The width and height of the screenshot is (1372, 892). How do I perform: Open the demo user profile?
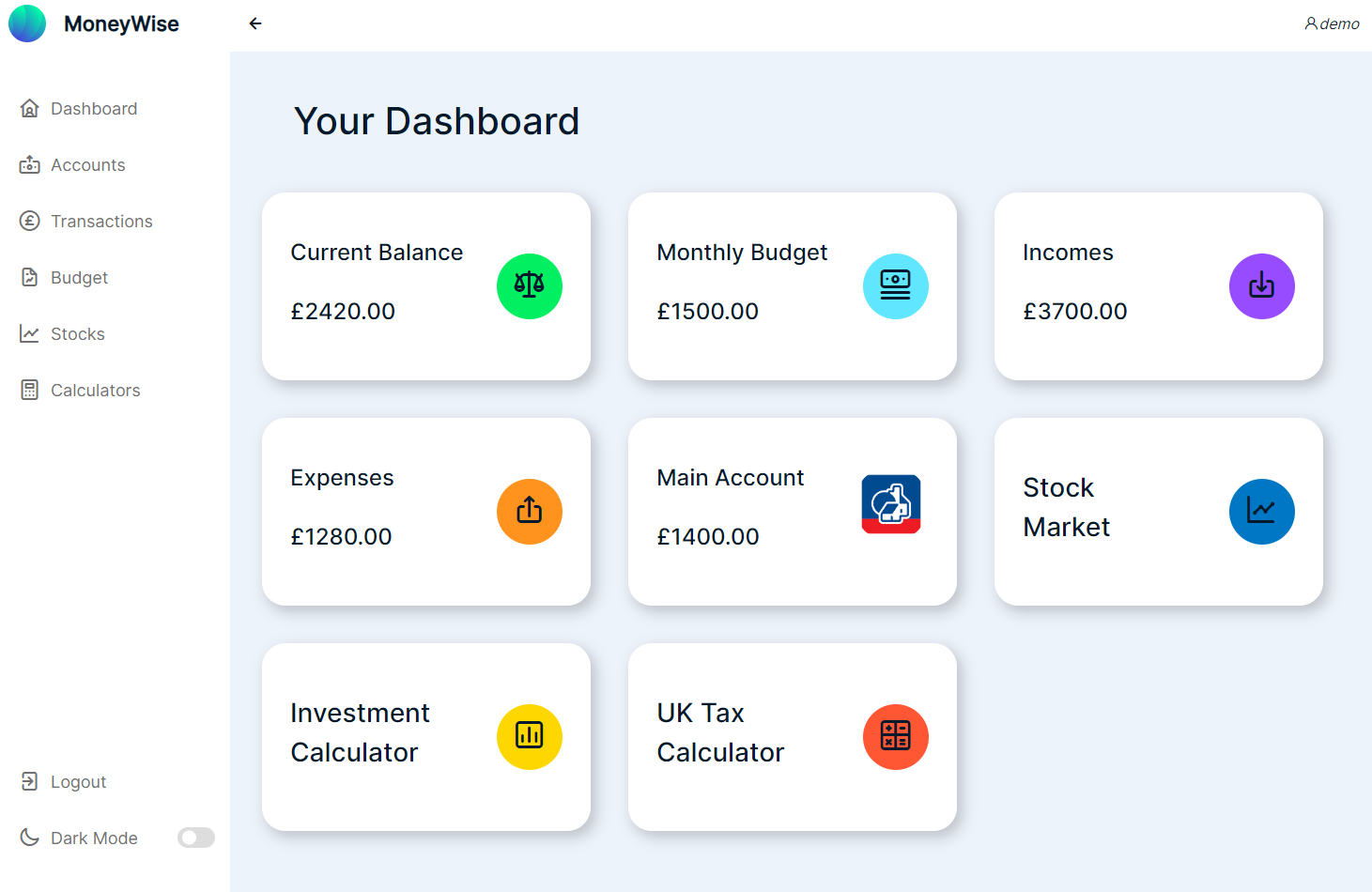pyautogui.click(x=1332, y=23)
